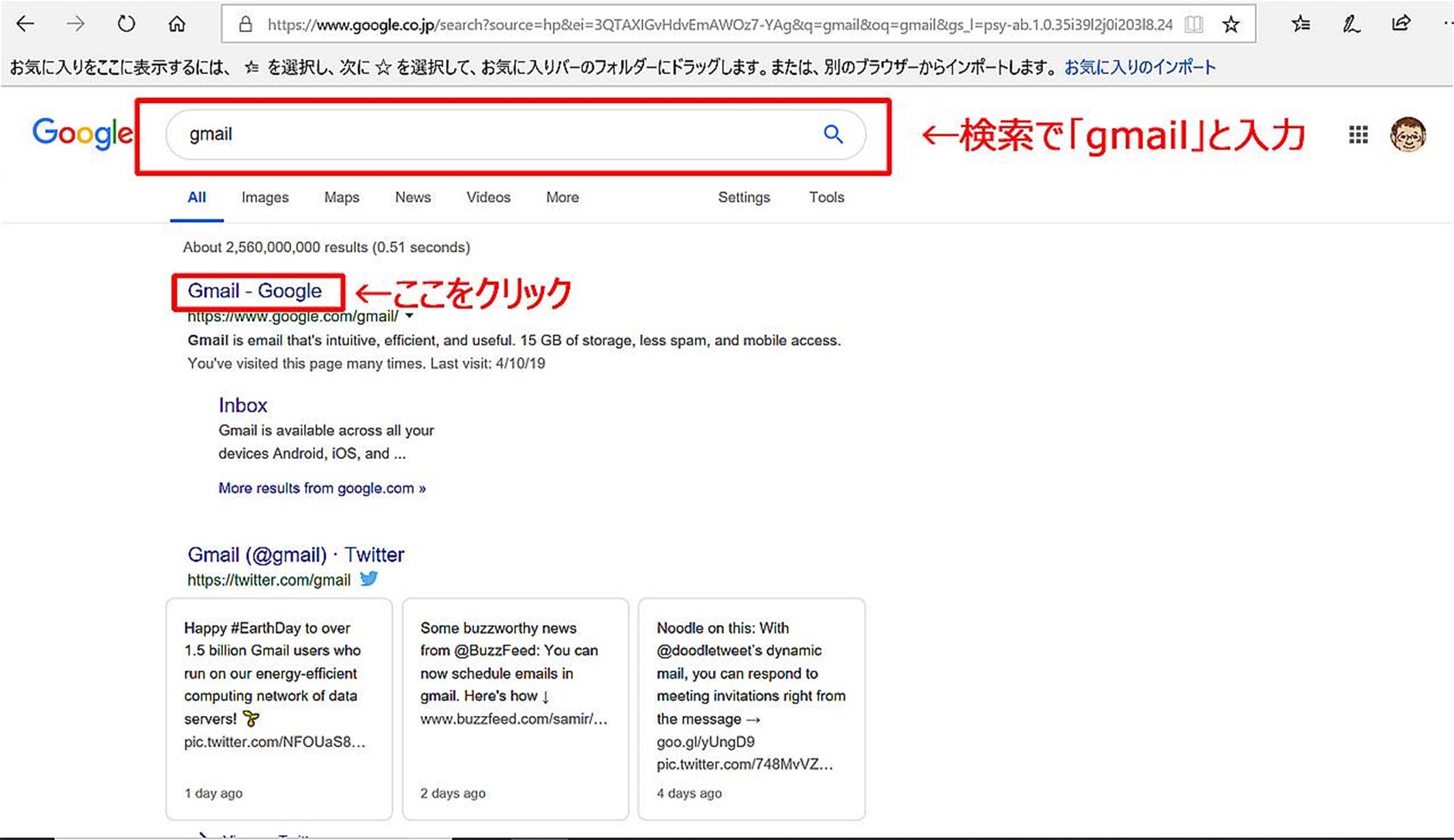Click the browser forward arrow
The height and width of the screenshot is (840, 1454).
coord(76,25)
